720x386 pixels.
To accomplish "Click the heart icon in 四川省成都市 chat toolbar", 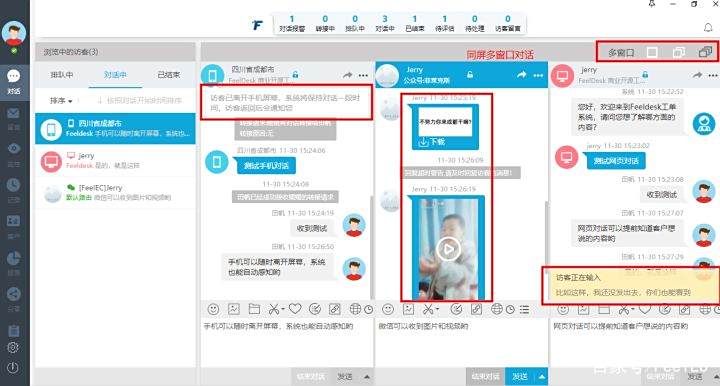I will tap(295, 309).
